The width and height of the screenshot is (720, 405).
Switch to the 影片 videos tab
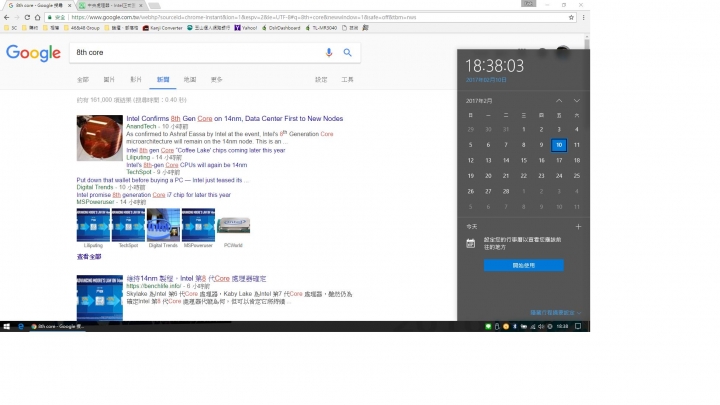(135, 79)
